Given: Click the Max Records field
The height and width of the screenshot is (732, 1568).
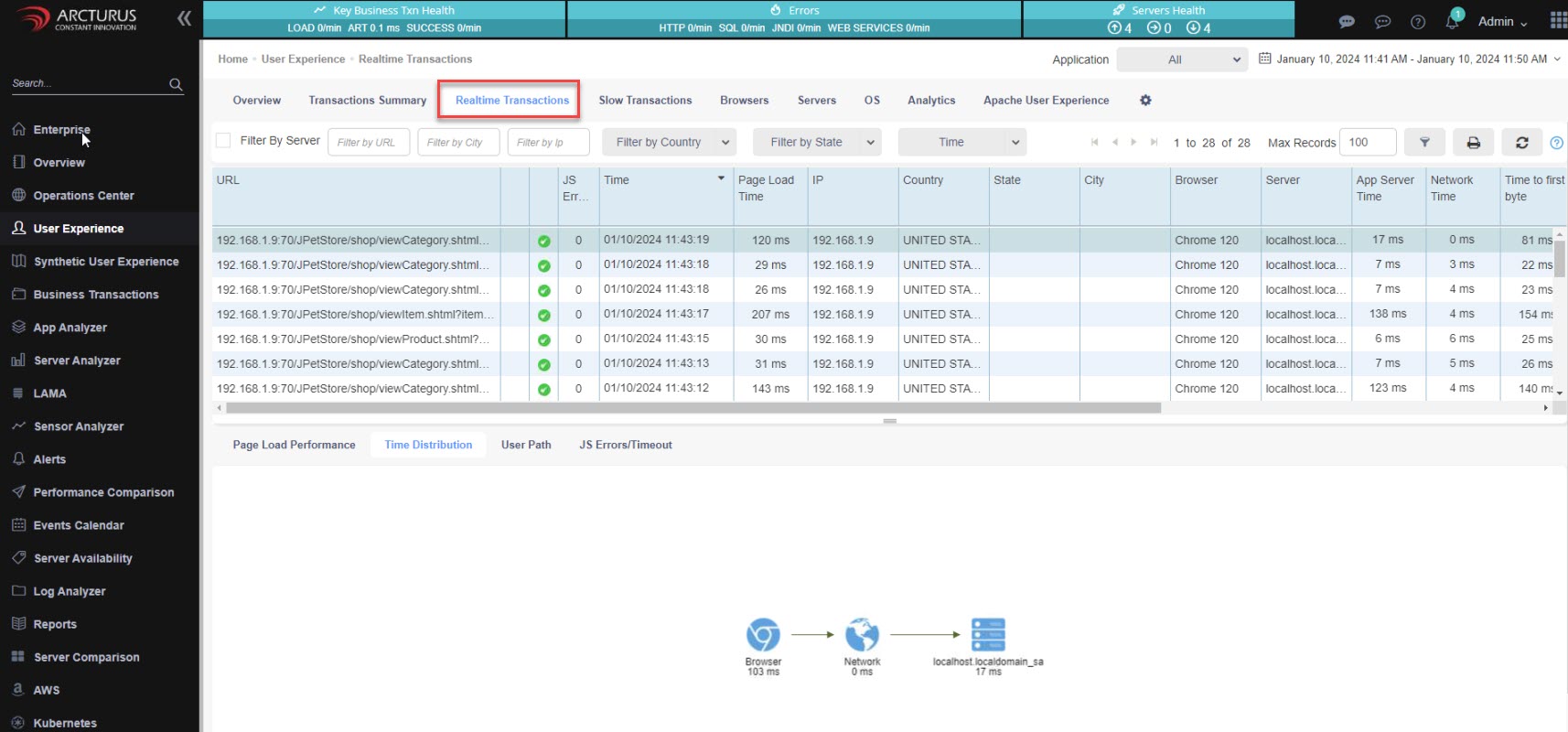Looking at the screenshot, I should coord(1368,142).
